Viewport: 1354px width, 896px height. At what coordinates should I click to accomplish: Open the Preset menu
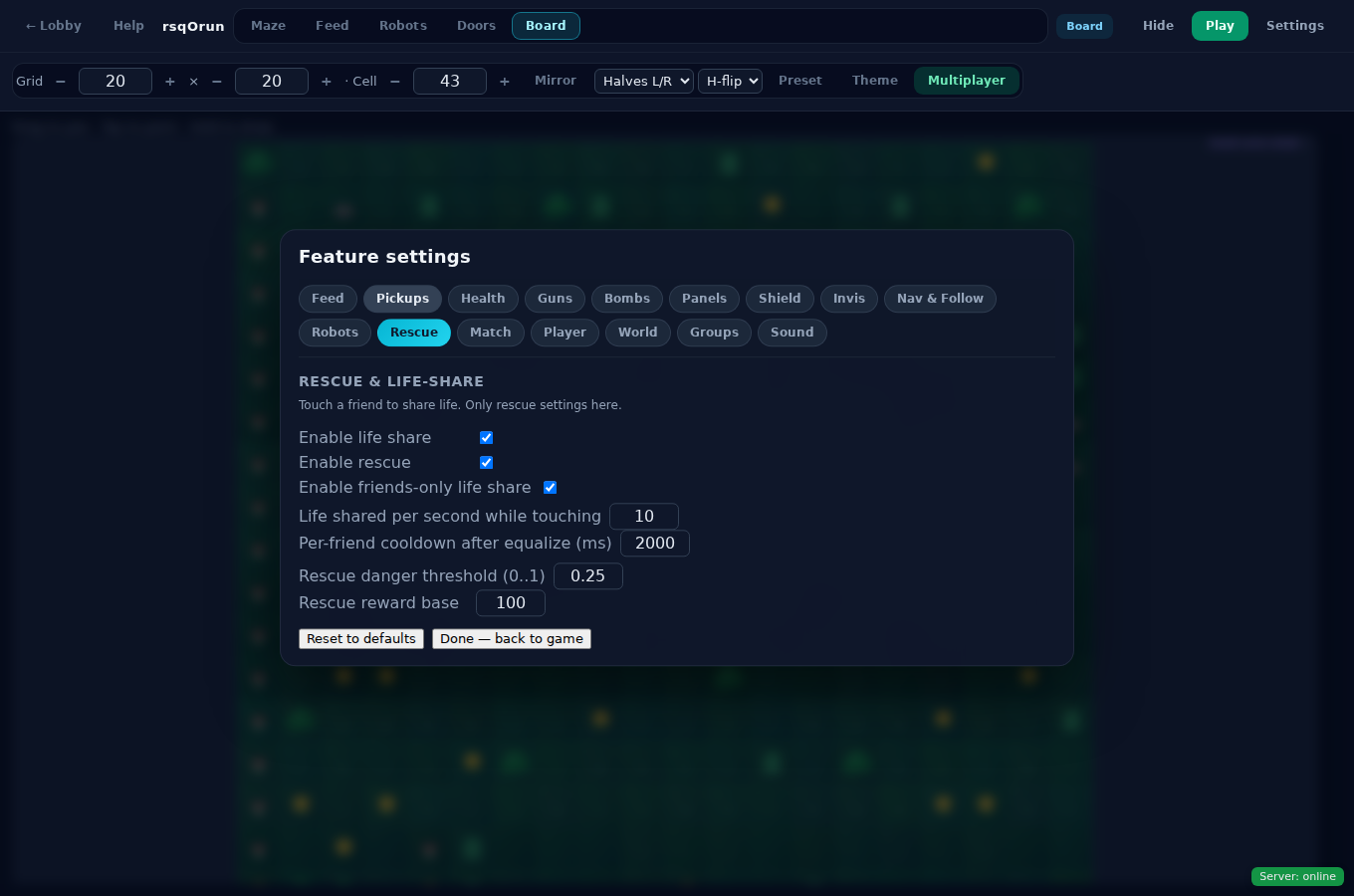point(800,81)
